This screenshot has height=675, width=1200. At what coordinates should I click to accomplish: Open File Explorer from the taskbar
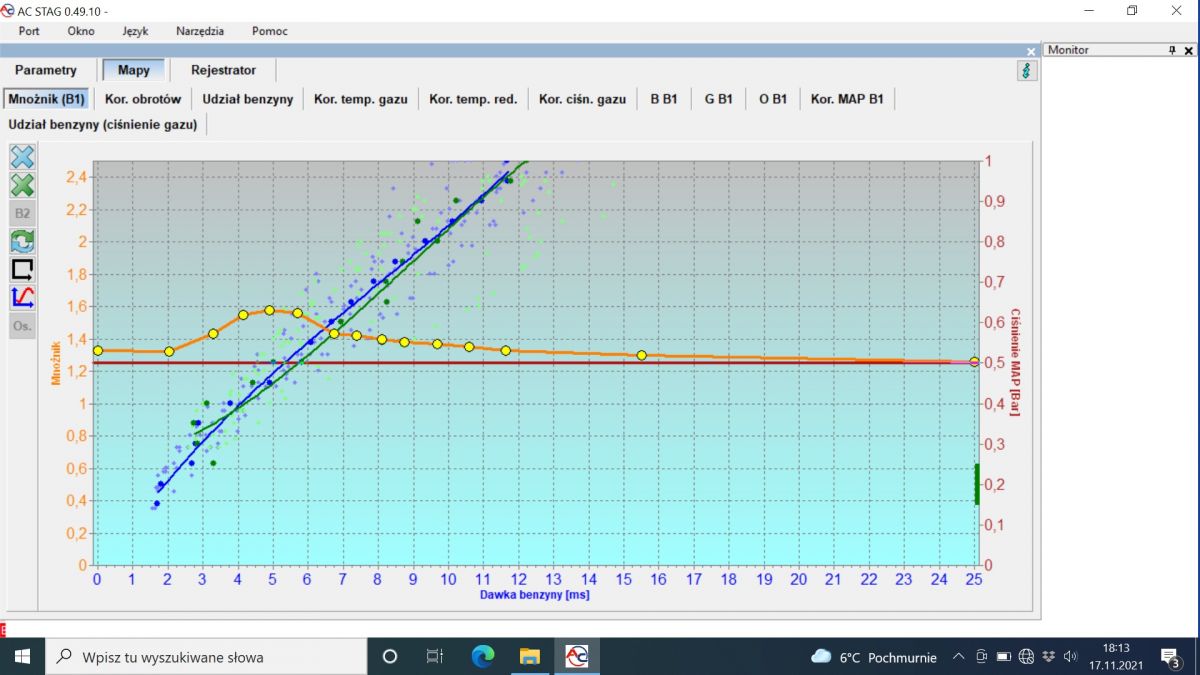pos(530,657)
